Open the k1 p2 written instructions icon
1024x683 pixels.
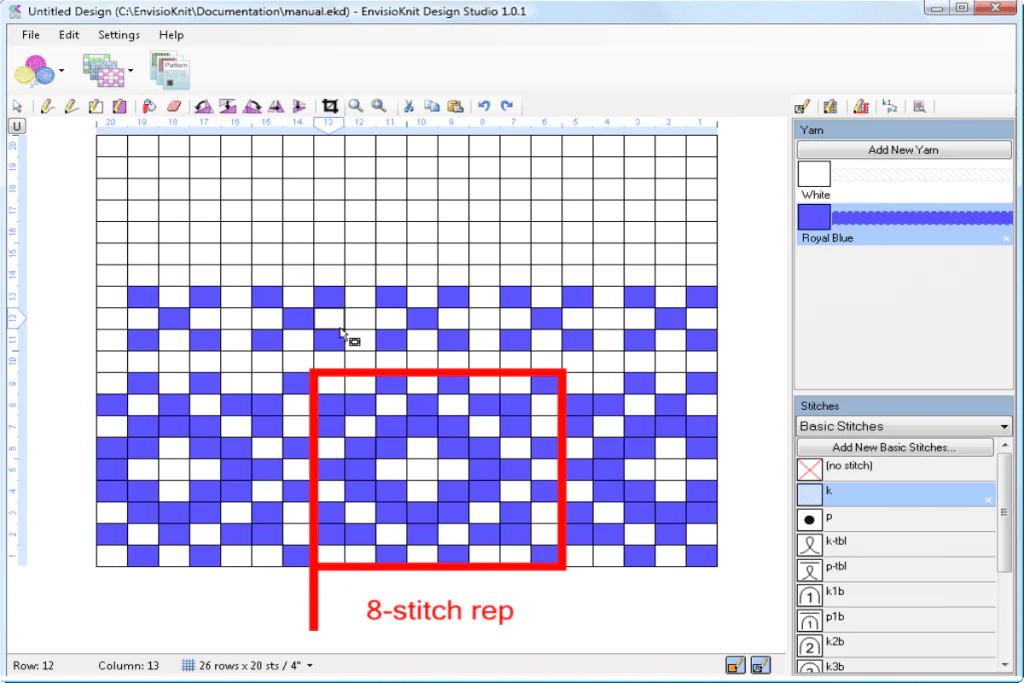pos(888,106)
